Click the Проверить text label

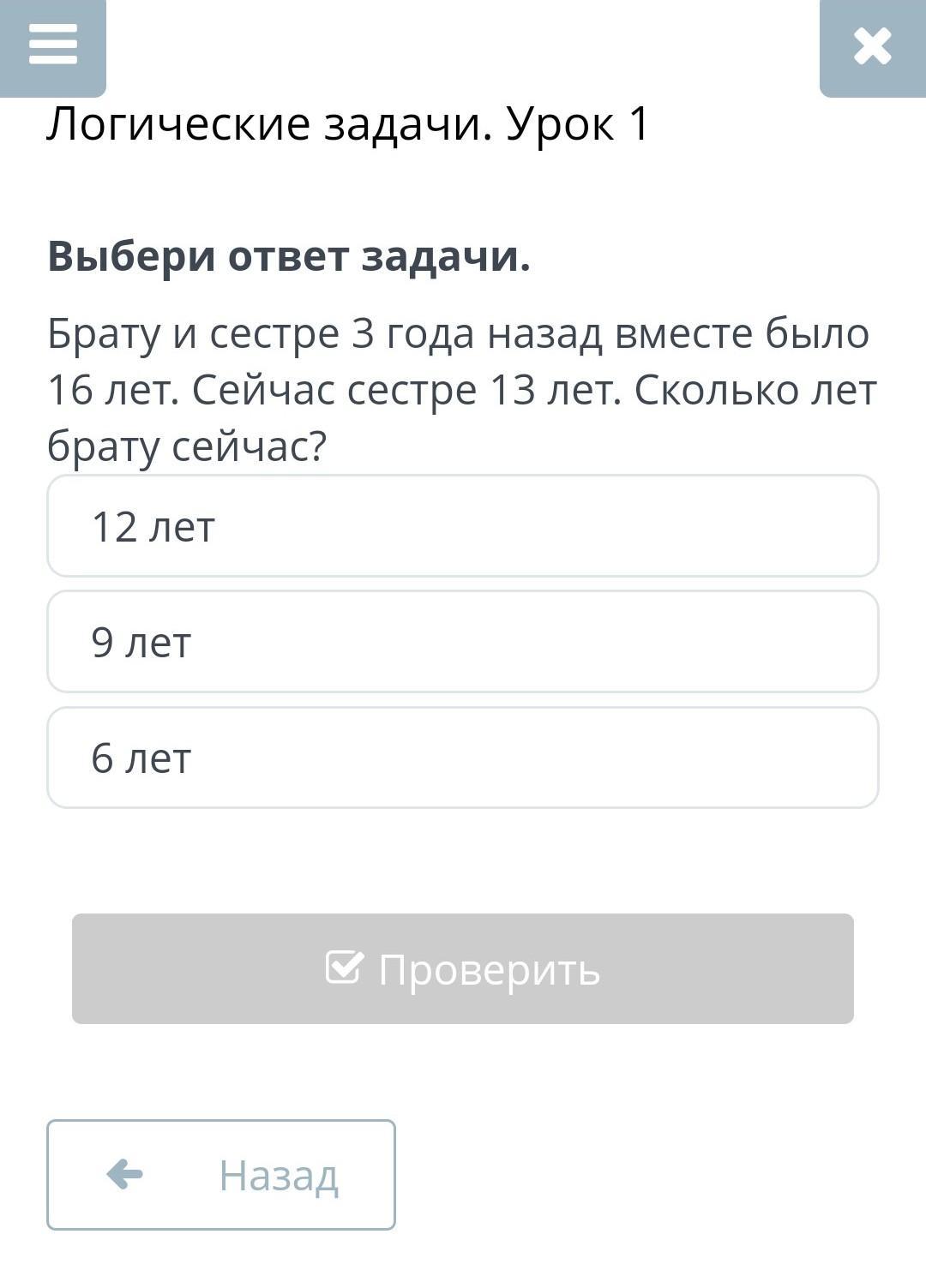(489, 969)
